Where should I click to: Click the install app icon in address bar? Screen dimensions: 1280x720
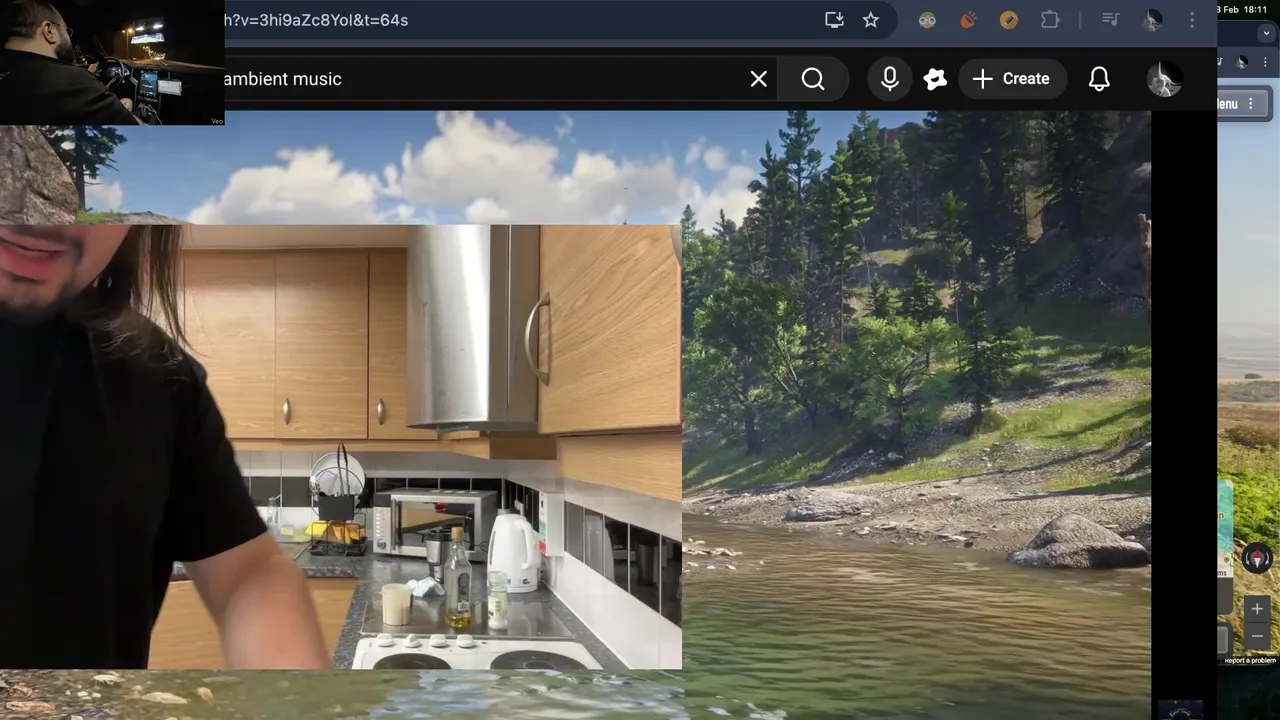834,20
